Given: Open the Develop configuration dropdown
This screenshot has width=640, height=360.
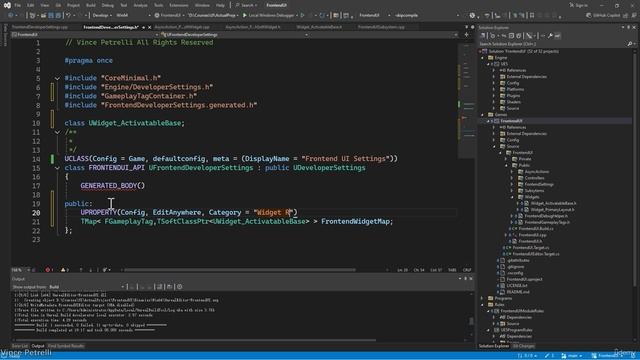Looking at the screenshot, I should coord(102,16).
